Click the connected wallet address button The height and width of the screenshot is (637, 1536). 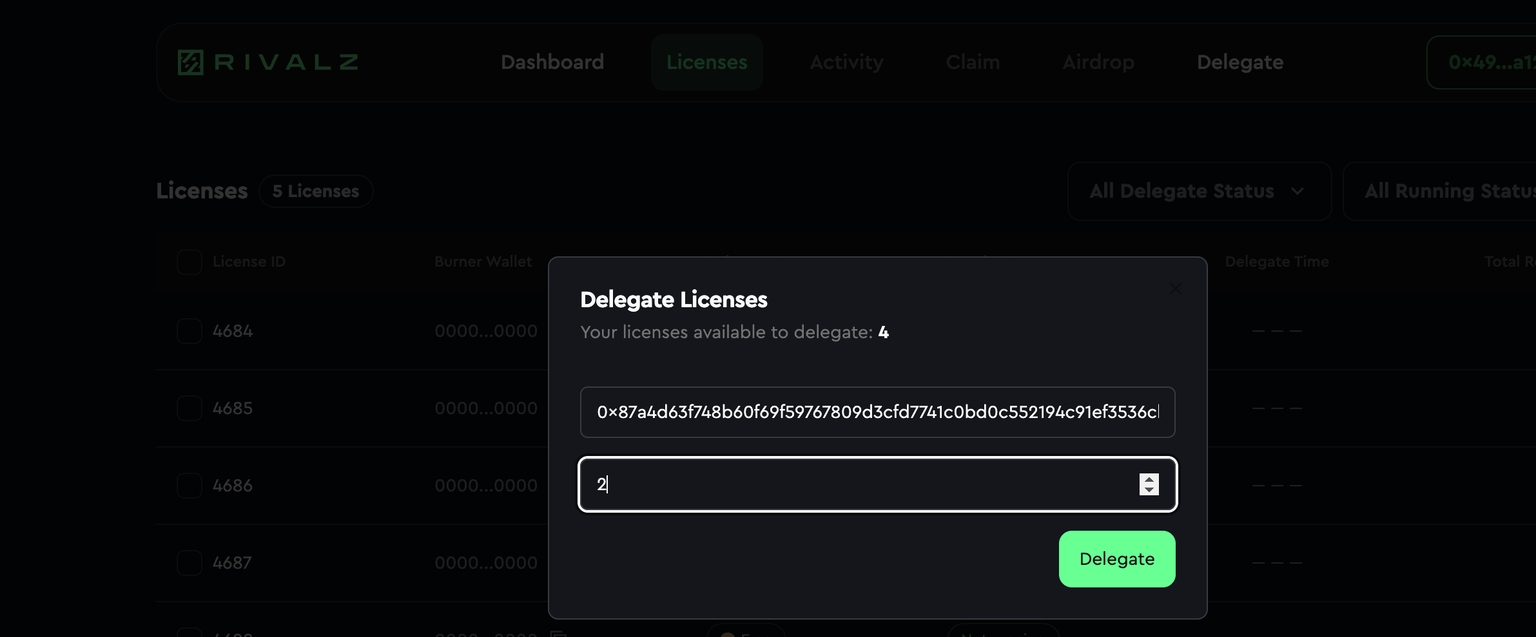pos(1485,62)
